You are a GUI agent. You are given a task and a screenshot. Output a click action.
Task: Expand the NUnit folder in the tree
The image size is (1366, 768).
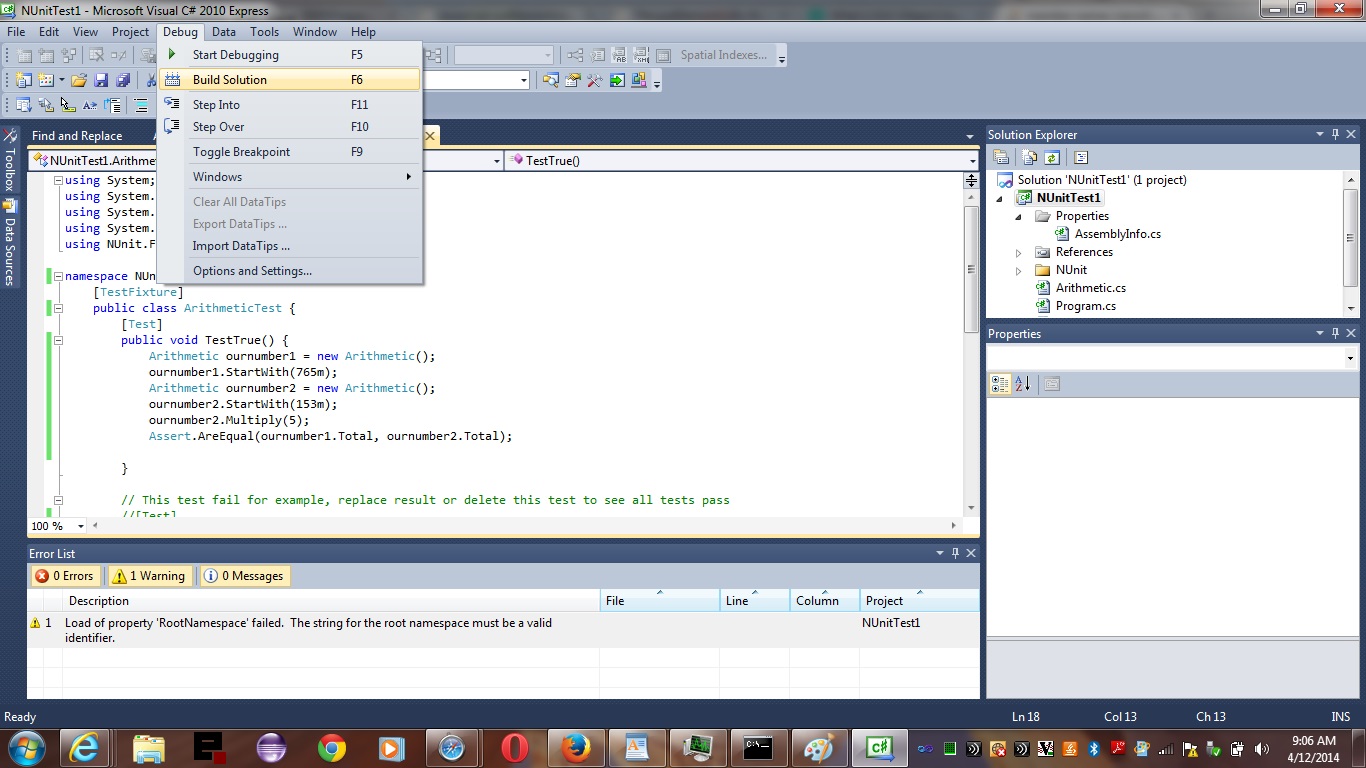pos(1019,270)
